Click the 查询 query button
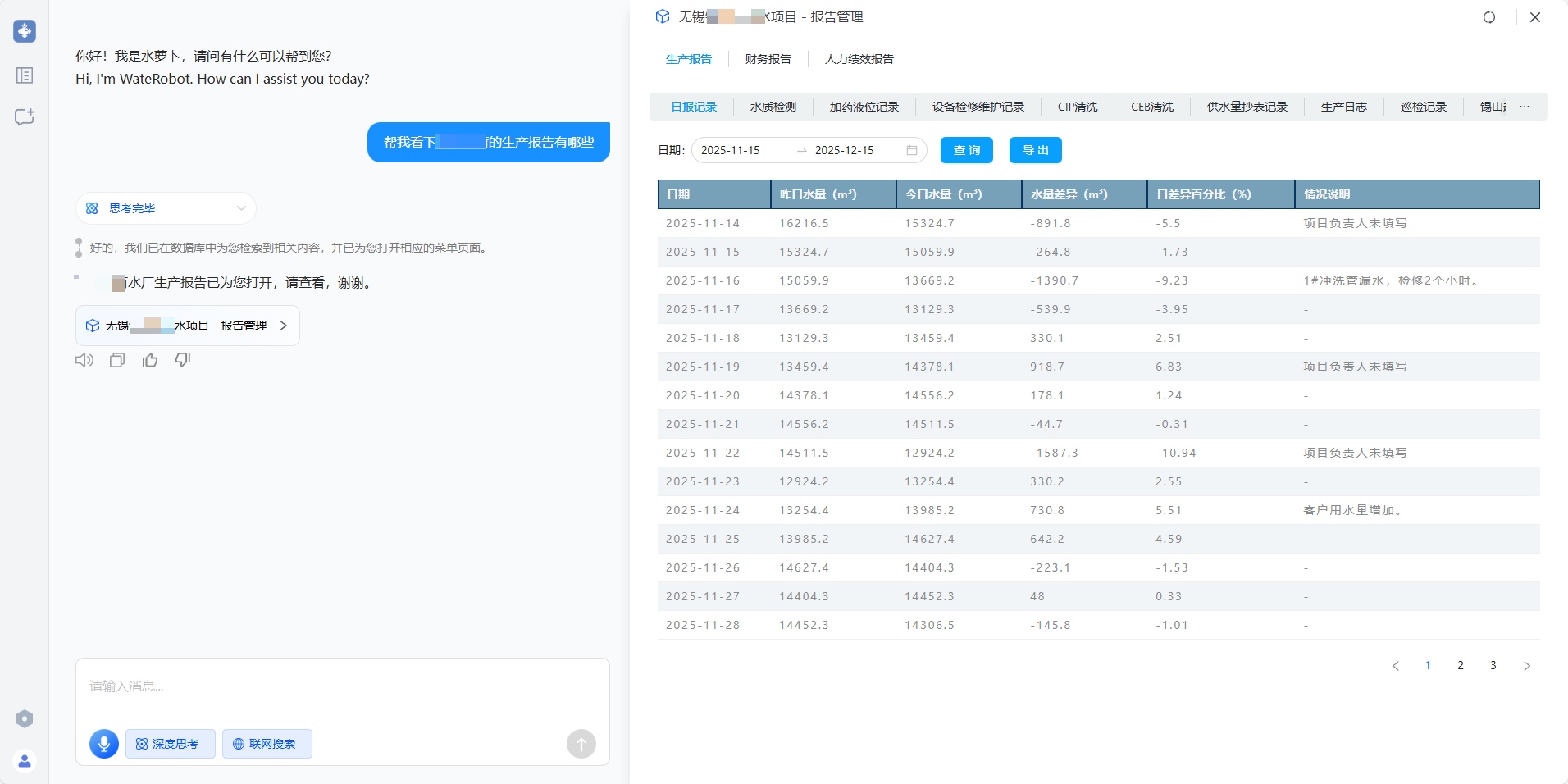1568x784 pixels. point(966,150)
